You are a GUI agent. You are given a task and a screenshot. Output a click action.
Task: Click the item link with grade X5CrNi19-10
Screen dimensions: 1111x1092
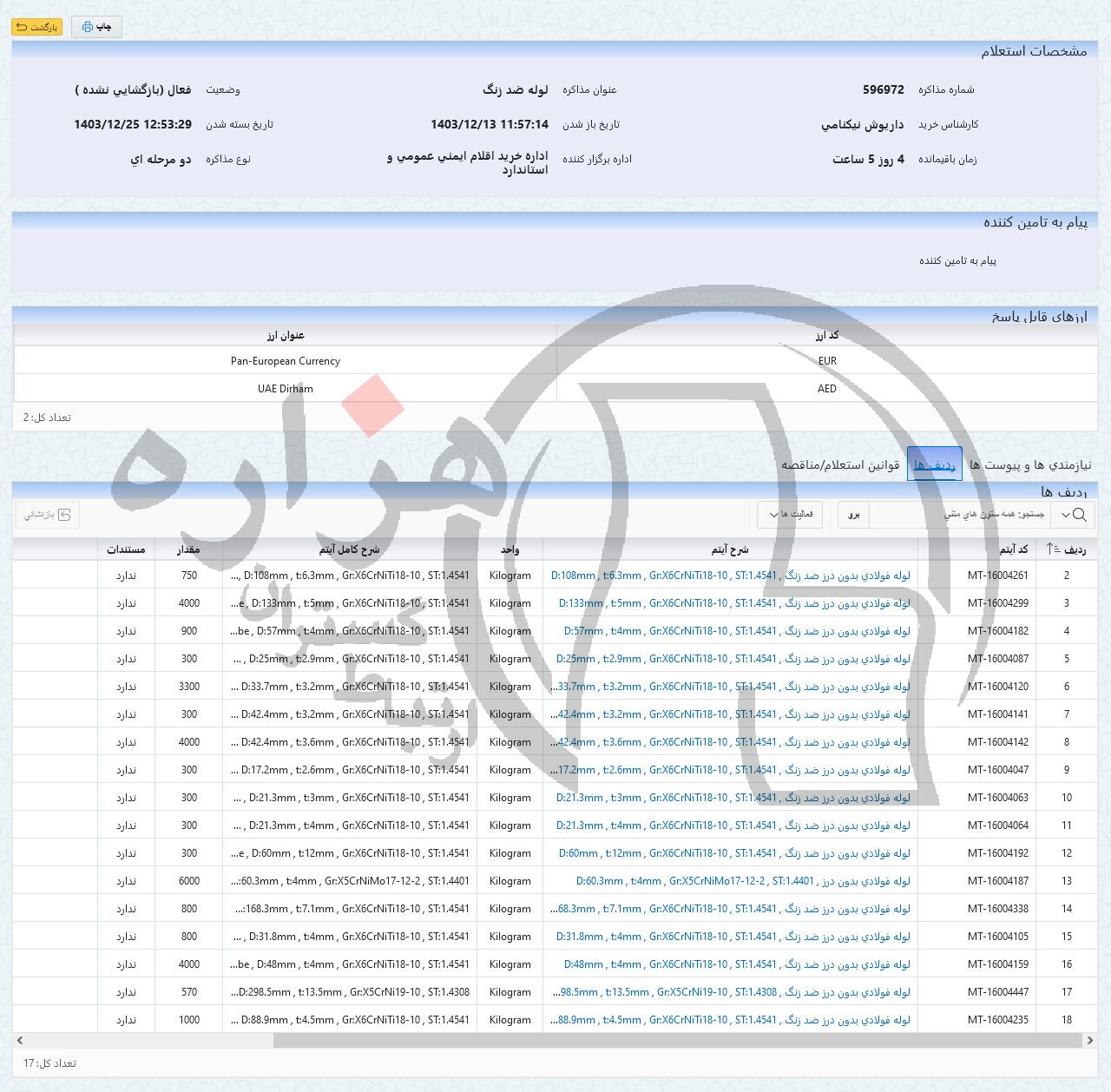tap(731, 992)
